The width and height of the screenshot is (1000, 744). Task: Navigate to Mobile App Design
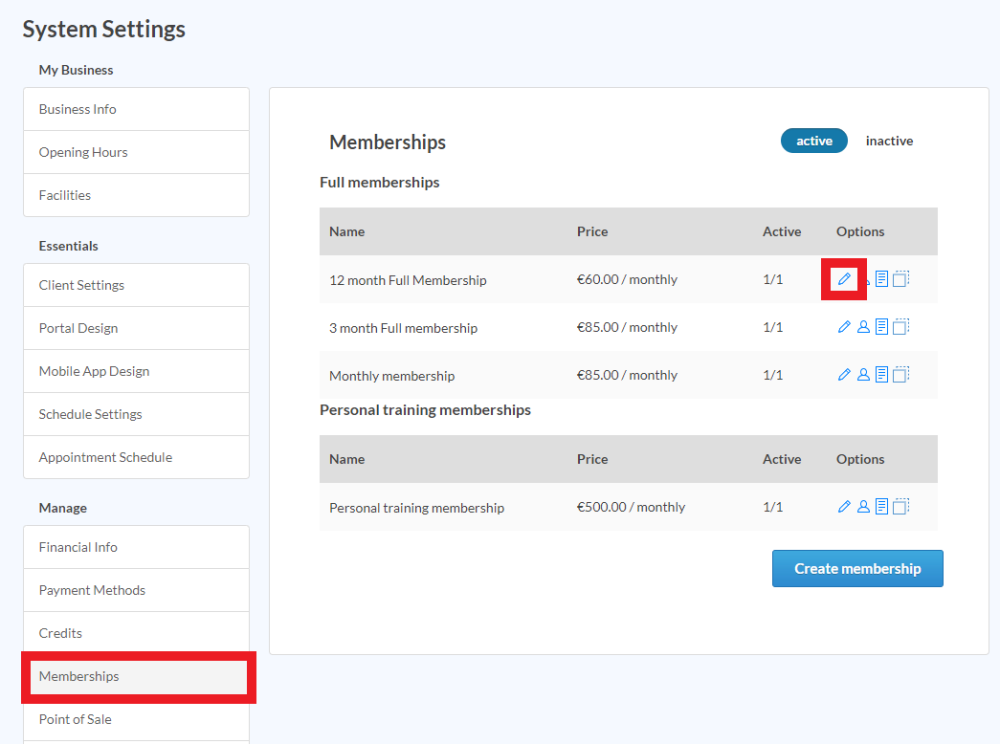point(136,371)
